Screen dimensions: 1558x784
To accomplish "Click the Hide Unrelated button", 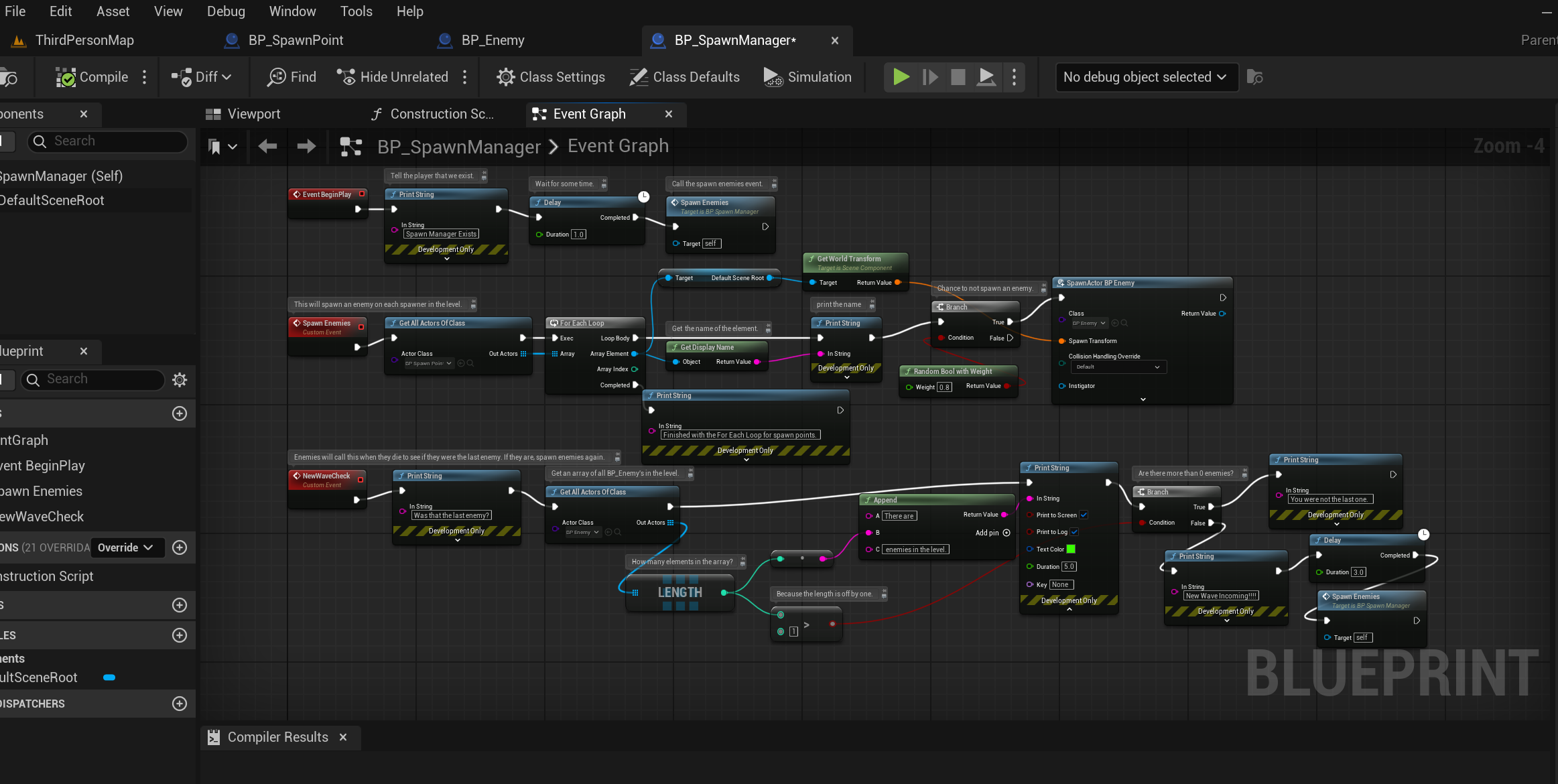I will [392, 77].
